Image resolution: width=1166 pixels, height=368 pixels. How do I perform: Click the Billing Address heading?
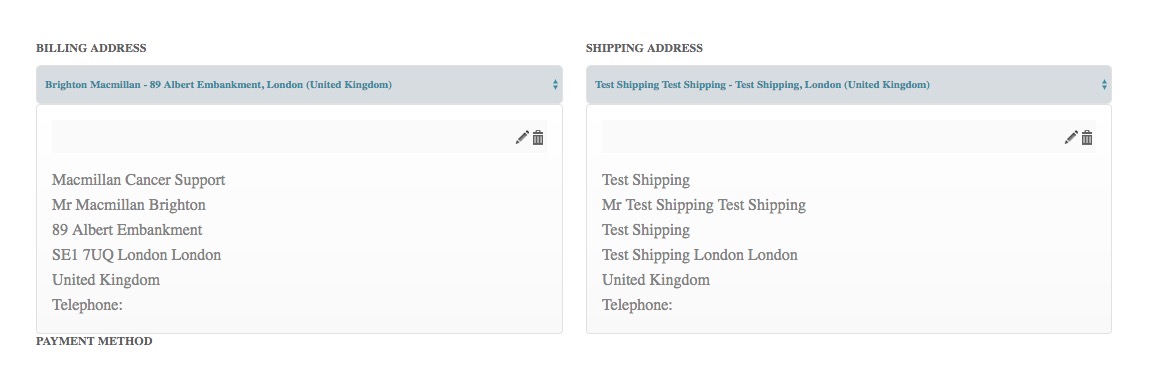pos(91,48)
